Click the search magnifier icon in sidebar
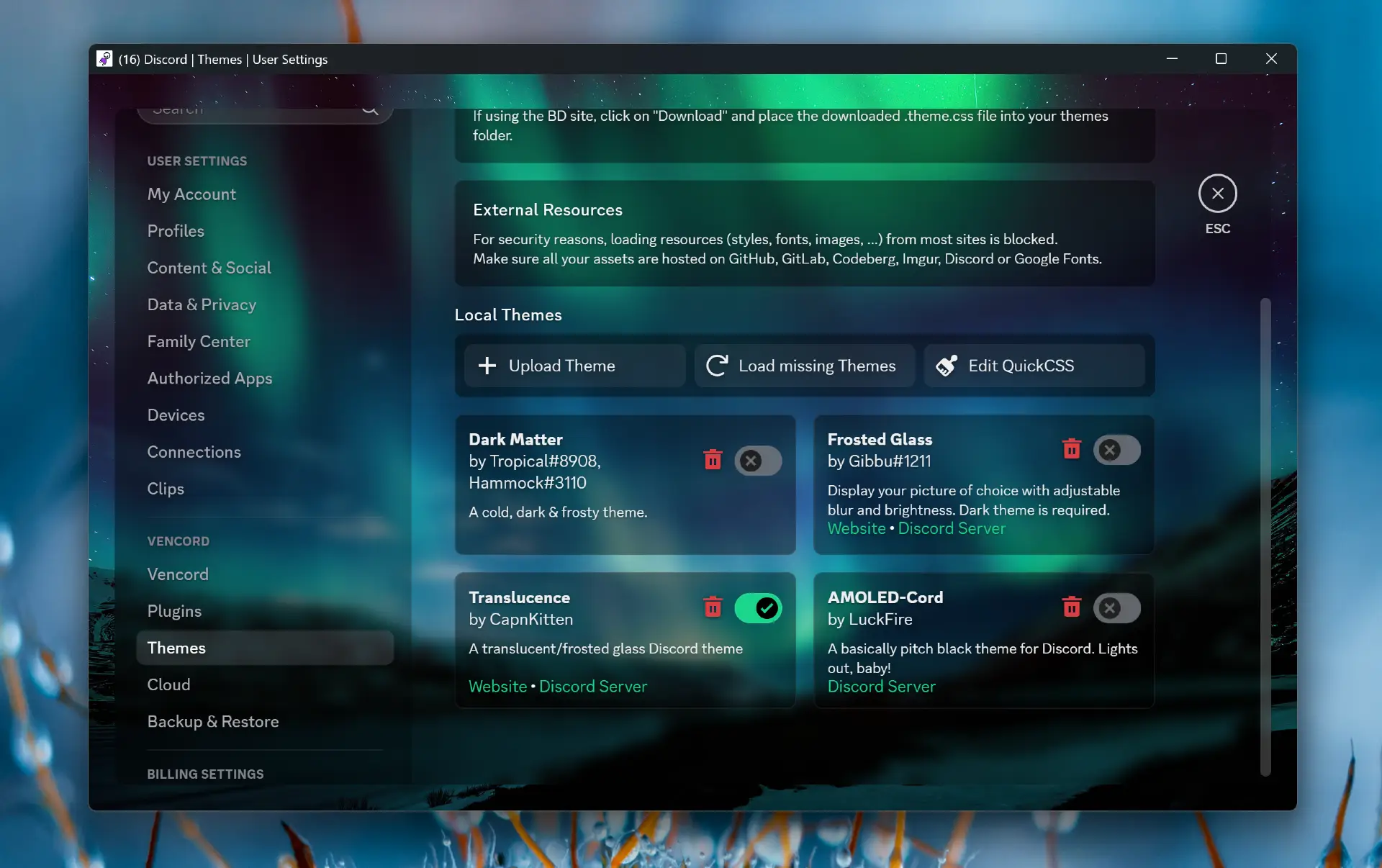The image size is (1382, 868). [370, 110]
